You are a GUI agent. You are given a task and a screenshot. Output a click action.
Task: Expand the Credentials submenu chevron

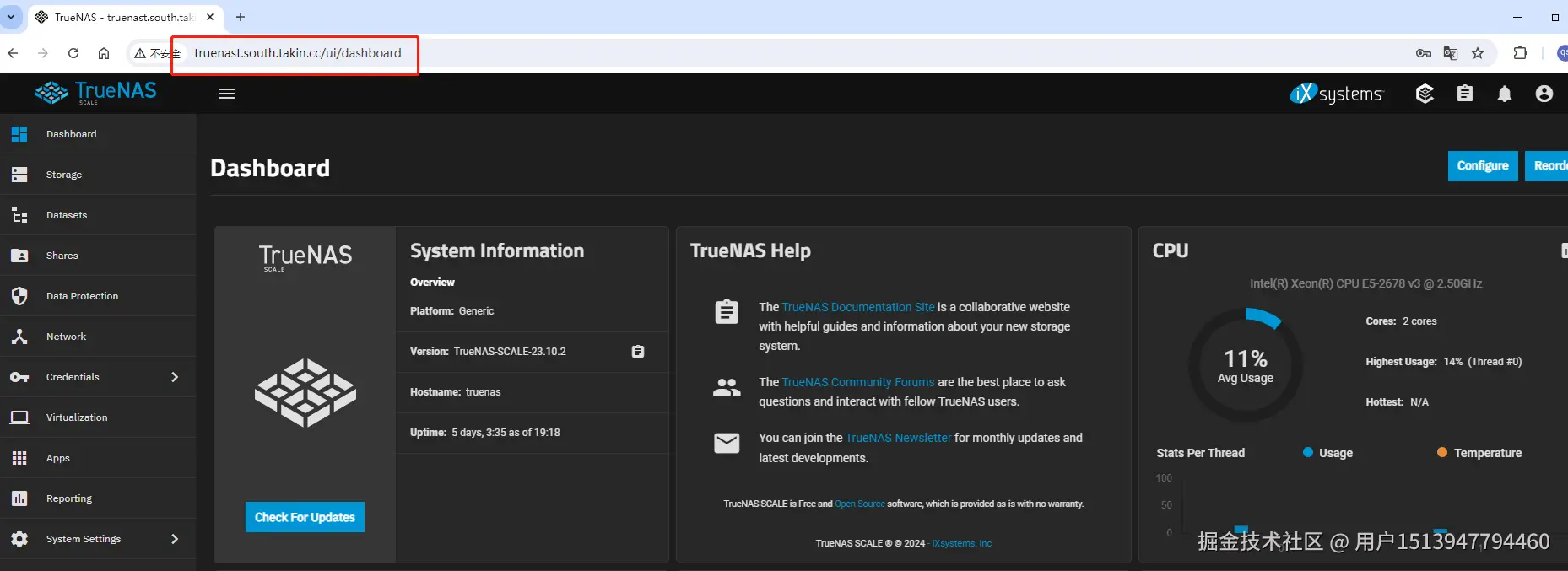click(x=175, y=377)
